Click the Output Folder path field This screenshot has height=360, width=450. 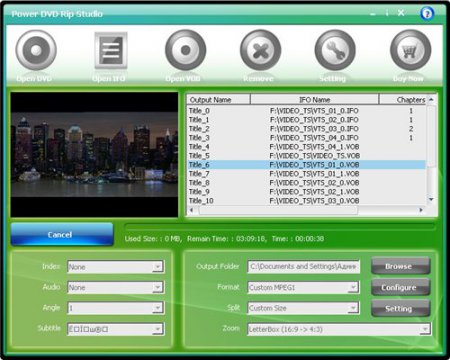(x=303, y=267)
